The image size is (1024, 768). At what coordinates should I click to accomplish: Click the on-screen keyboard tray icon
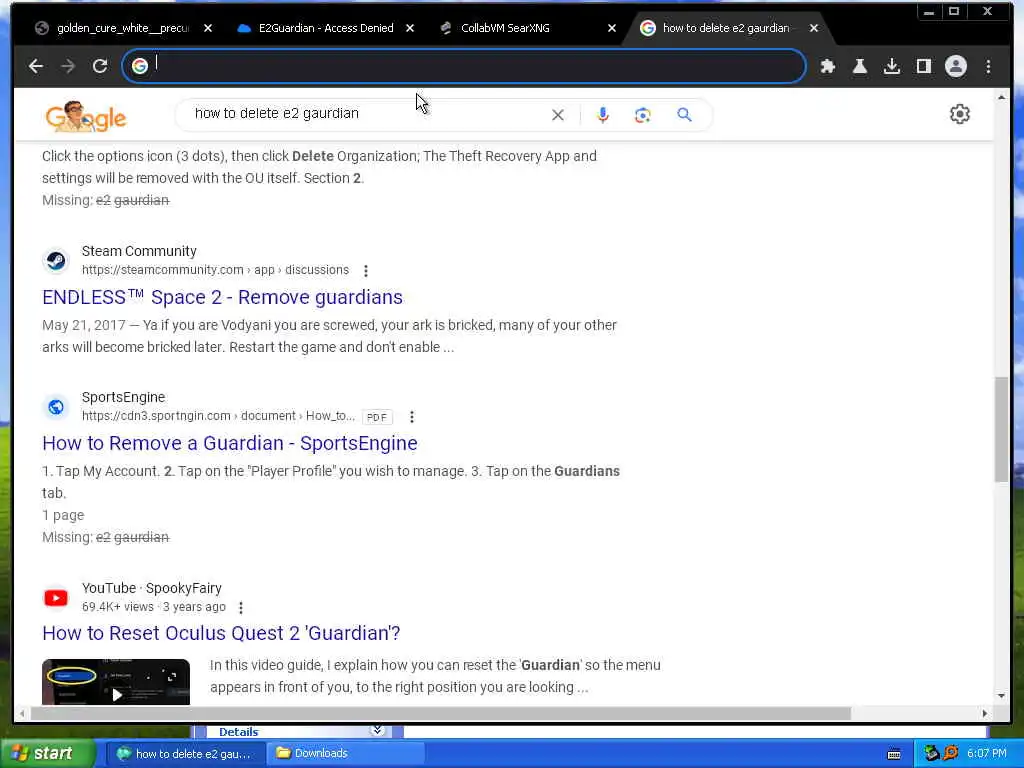pyautogui.click(x=894, y=754)
